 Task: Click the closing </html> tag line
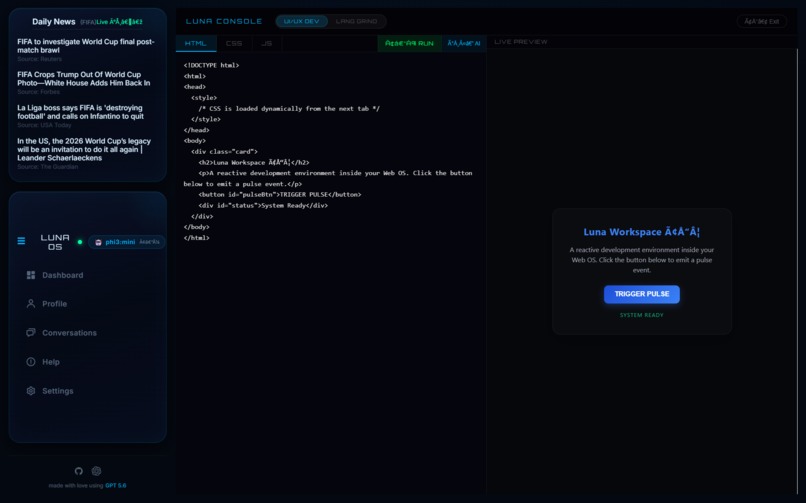(x=196, y=238)
